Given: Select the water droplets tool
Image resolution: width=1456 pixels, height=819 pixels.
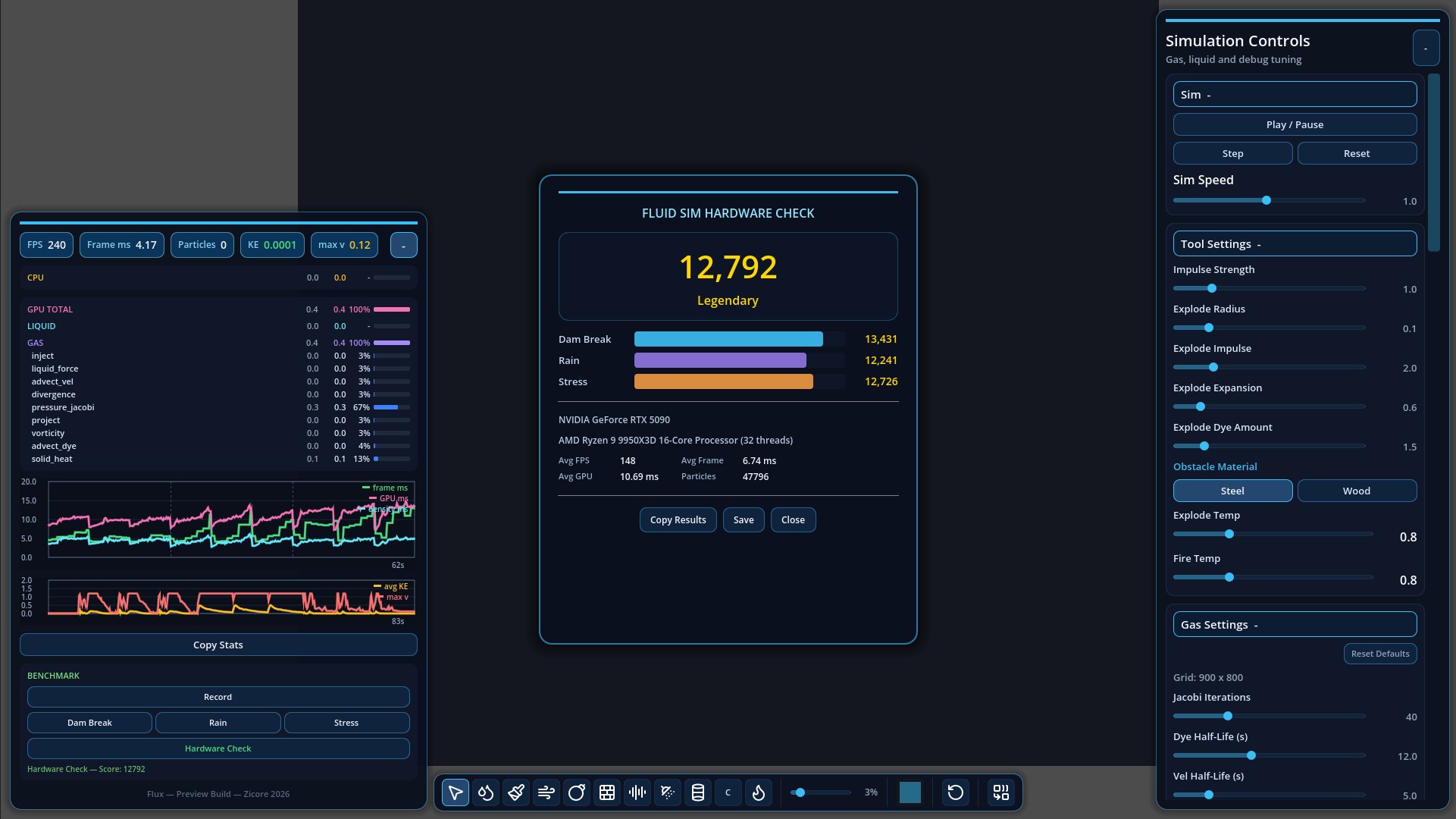Looking at the screenshot, I should click(486, 792).
